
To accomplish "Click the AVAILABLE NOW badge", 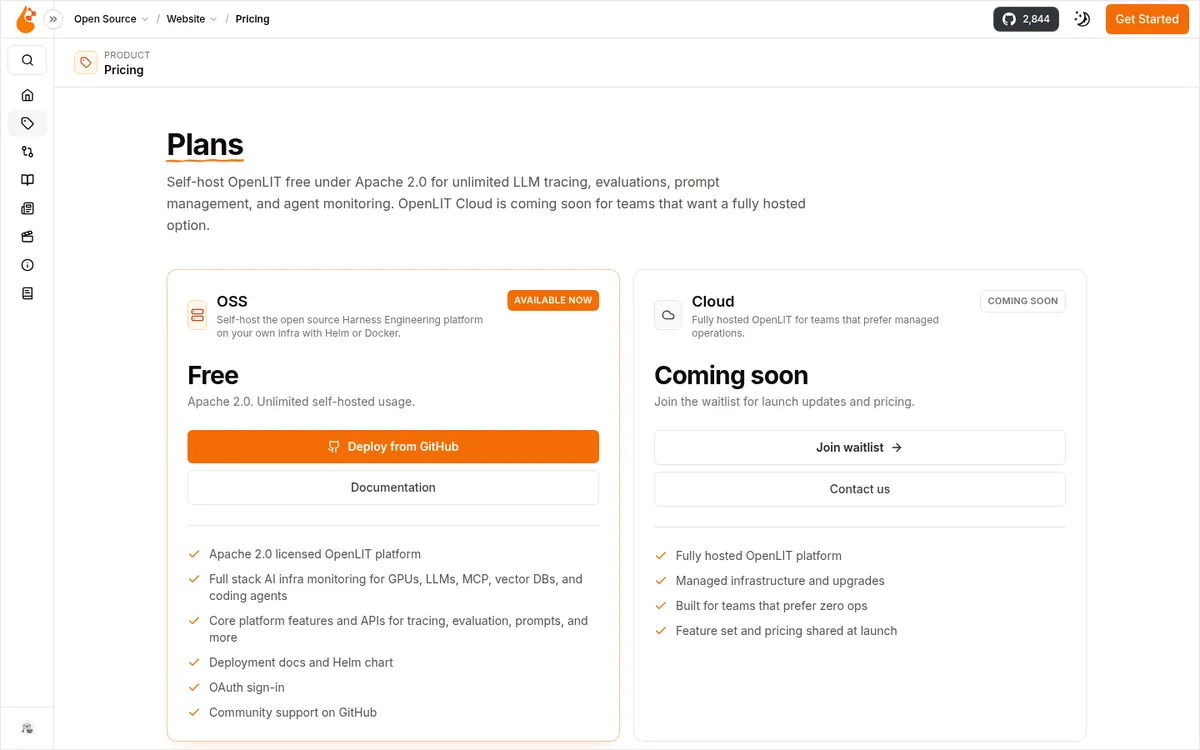I will (553, 300).
